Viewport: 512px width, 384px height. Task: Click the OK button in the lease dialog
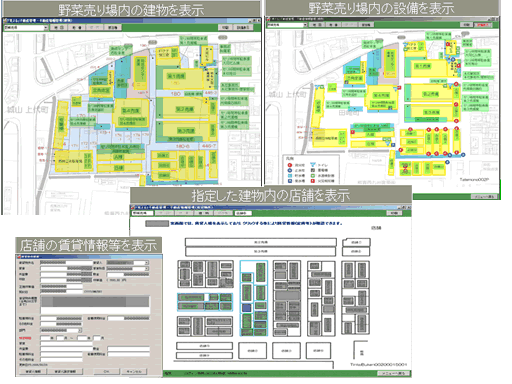pyautogui.click(x=107, y=372)
